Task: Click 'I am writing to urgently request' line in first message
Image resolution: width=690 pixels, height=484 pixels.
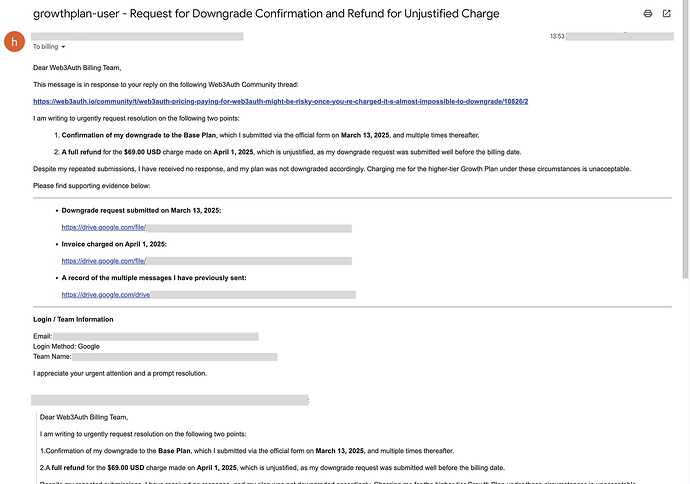Action: (x=136, y=118)
